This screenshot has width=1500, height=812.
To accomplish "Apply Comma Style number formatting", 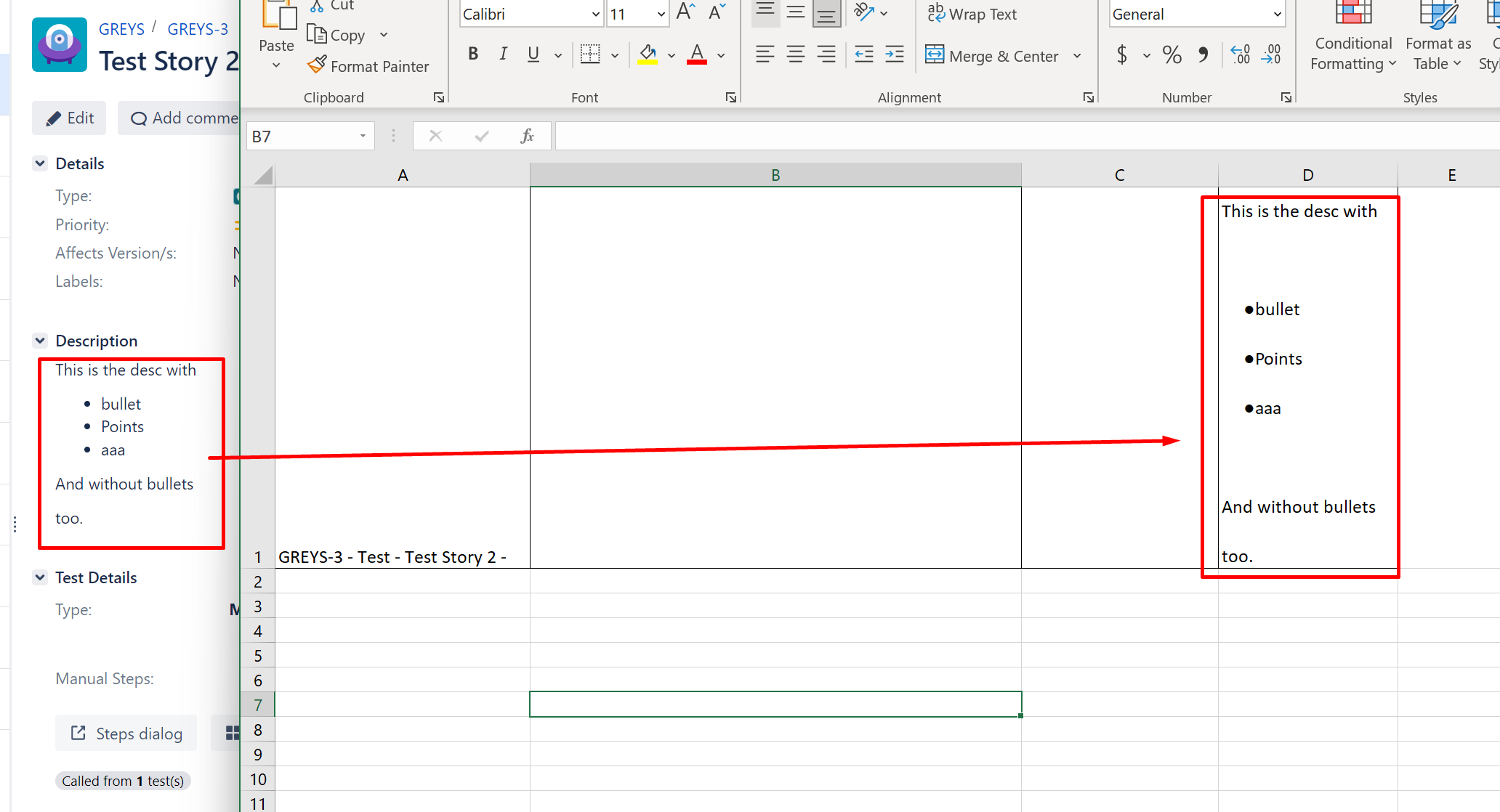I will (1203, 54).
